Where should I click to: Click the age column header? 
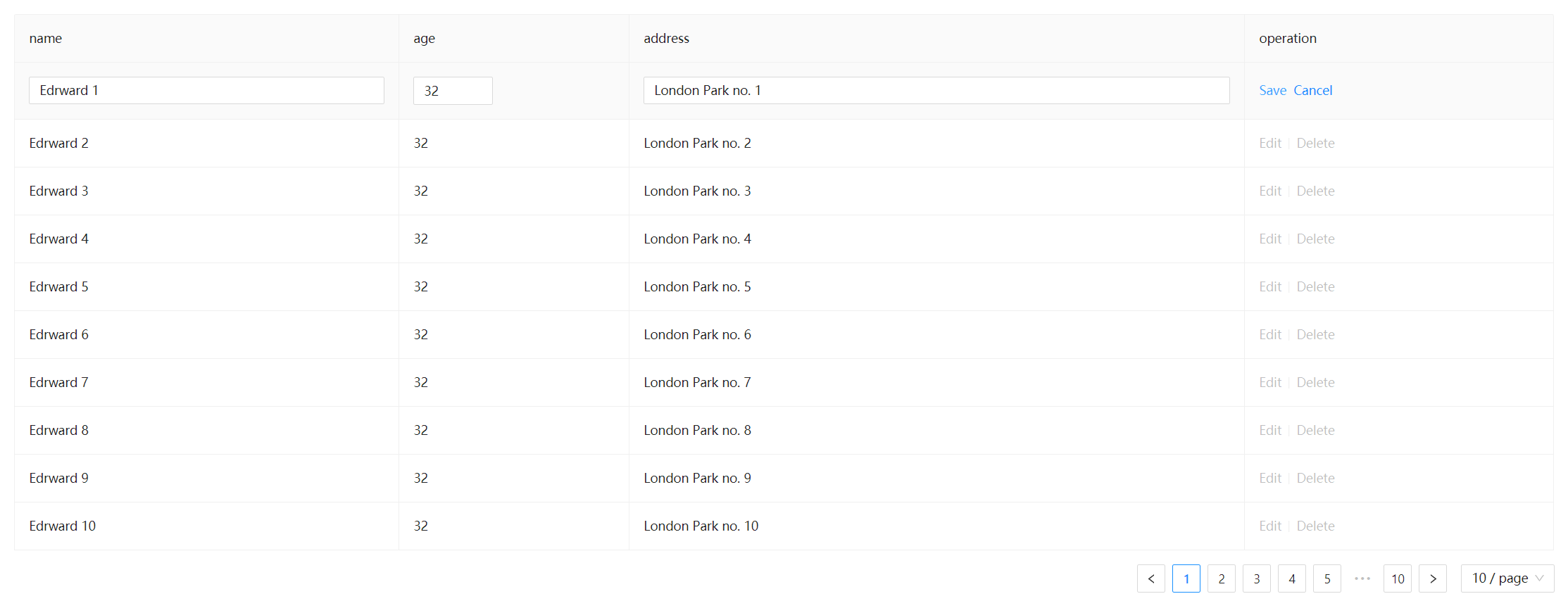click(514, 39)
